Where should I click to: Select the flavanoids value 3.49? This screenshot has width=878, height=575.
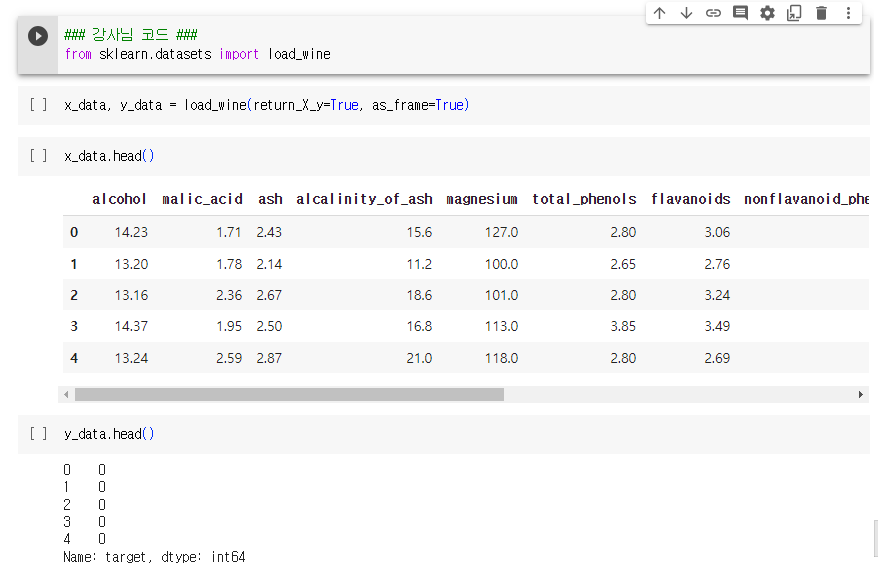[x=717, y=326]
